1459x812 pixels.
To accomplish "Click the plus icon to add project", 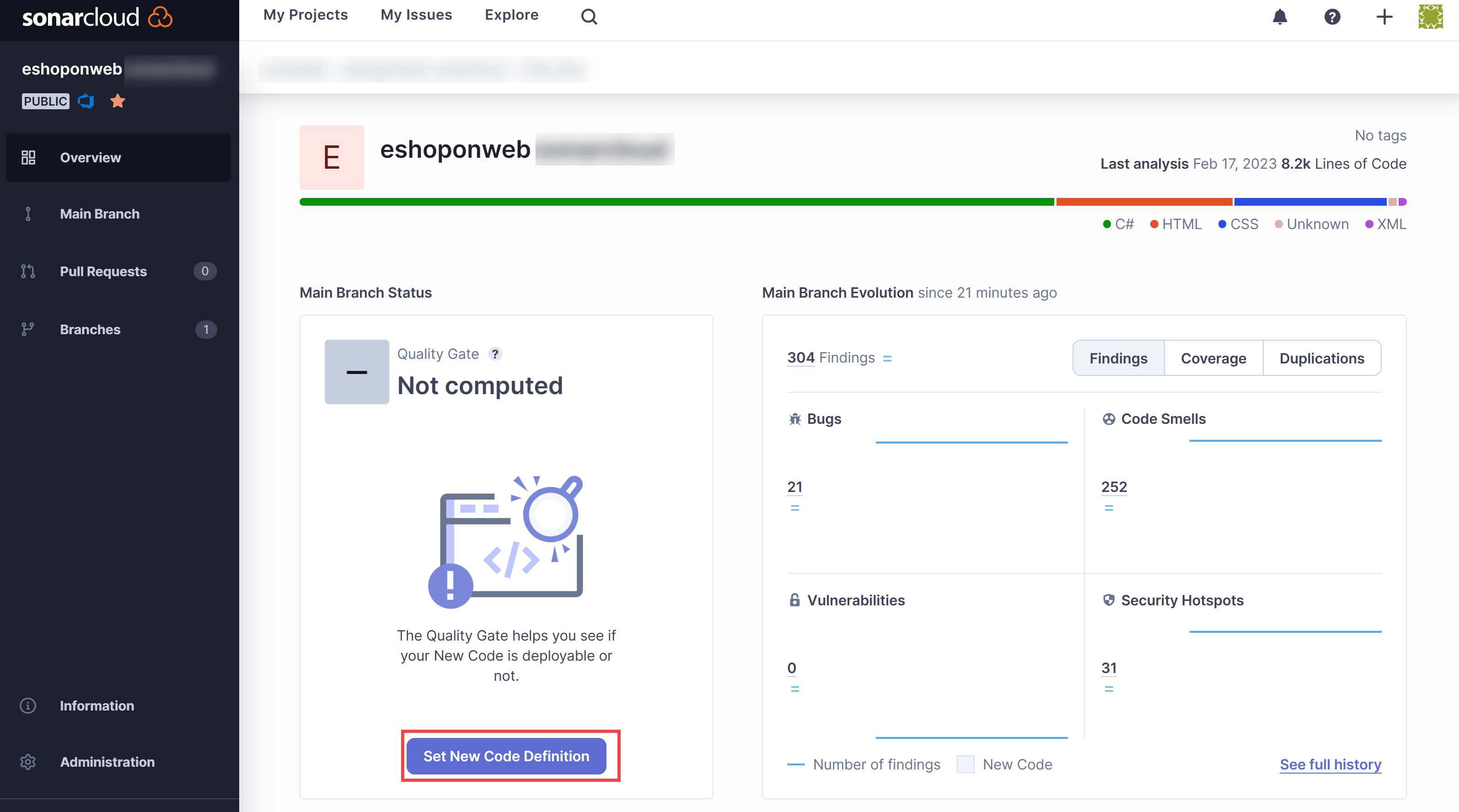I will point(1384,16).
